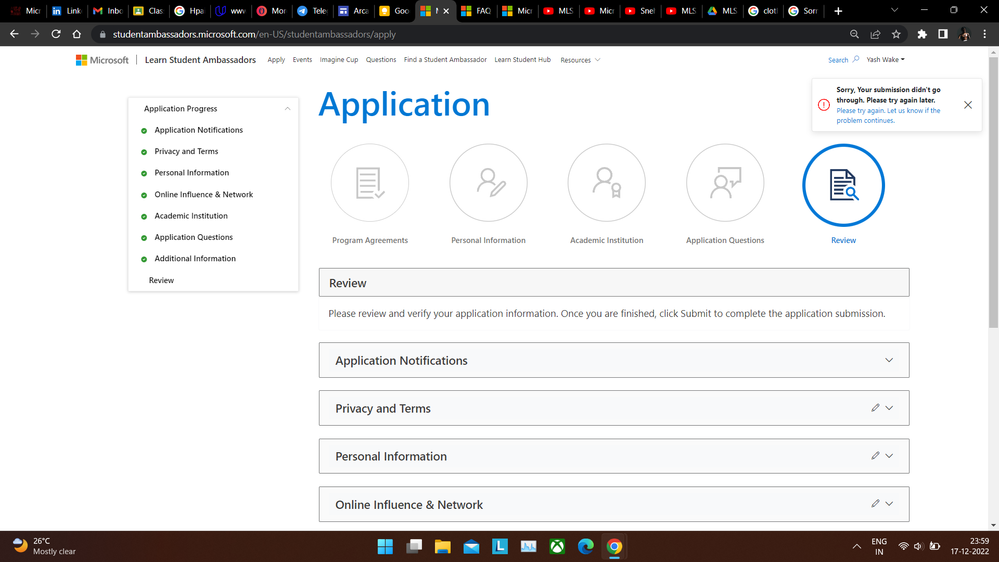Select Review in progress list

161,280
